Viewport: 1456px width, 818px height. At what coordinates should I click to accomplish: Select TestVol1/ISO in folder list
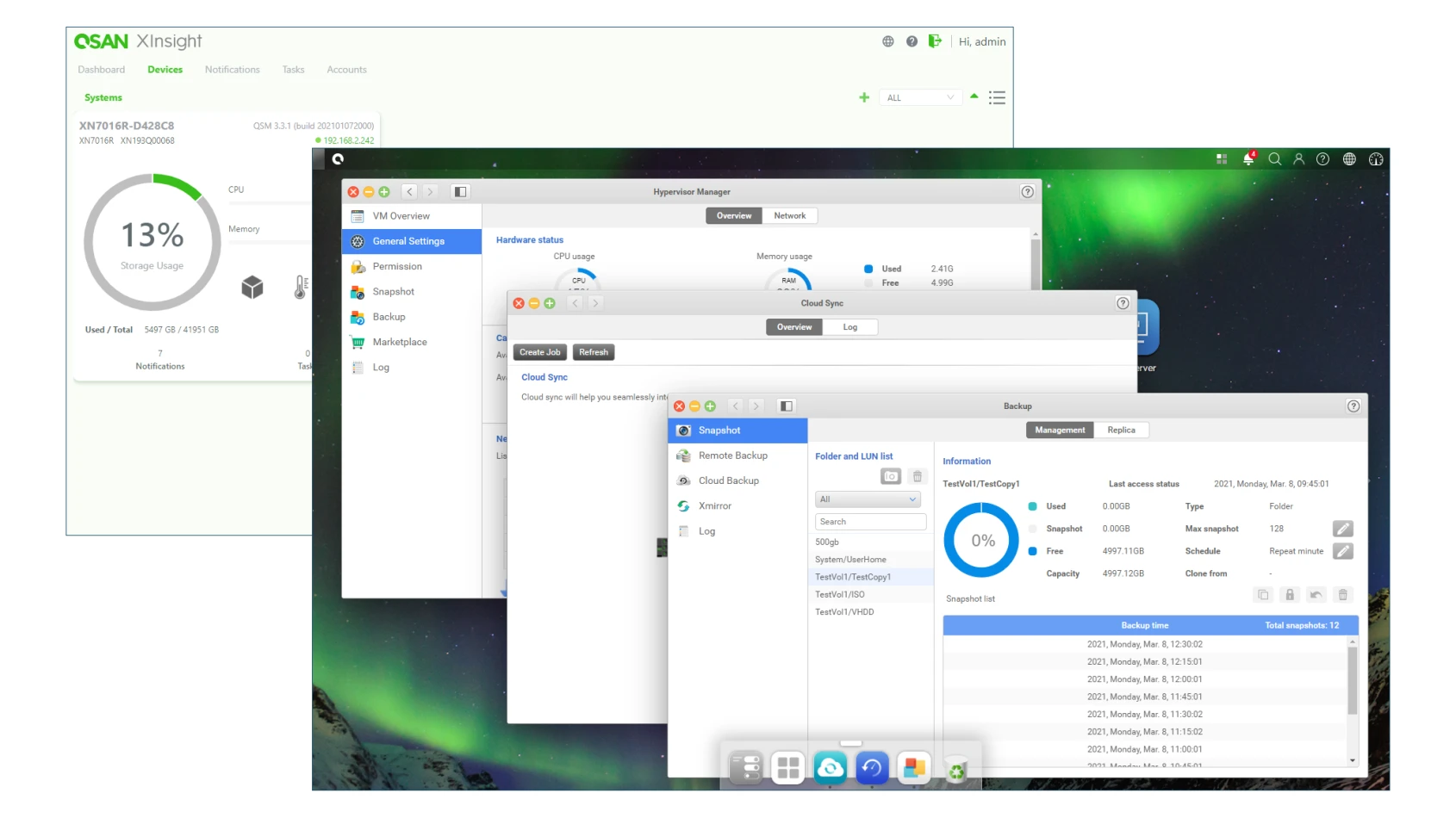point(871,595)
